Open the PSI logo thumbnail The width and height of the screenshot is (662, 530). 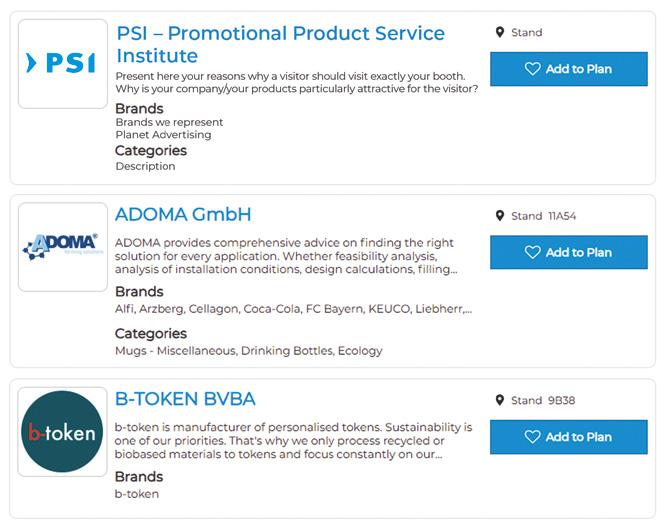pos(62,64)
